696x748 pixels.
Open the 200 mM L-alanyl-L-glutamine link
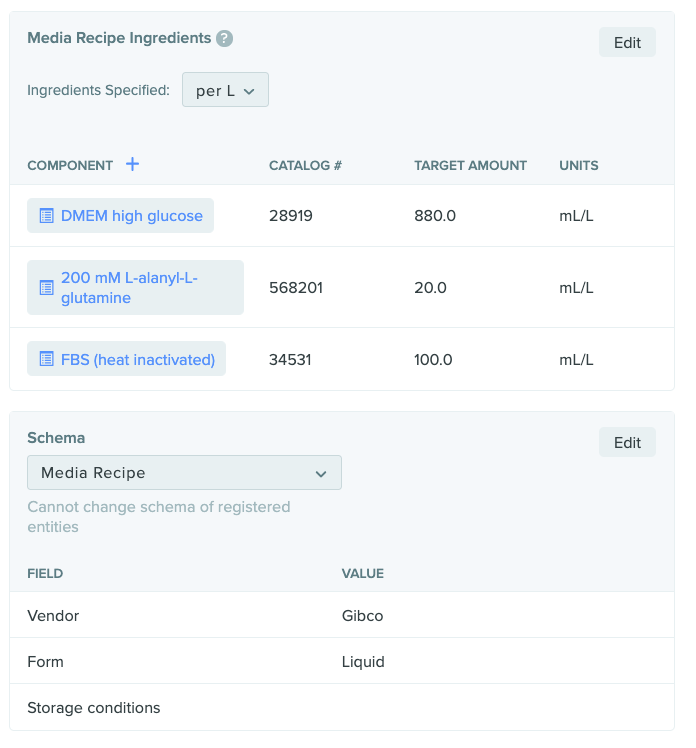pyautogui.click(x=129, y=288)
